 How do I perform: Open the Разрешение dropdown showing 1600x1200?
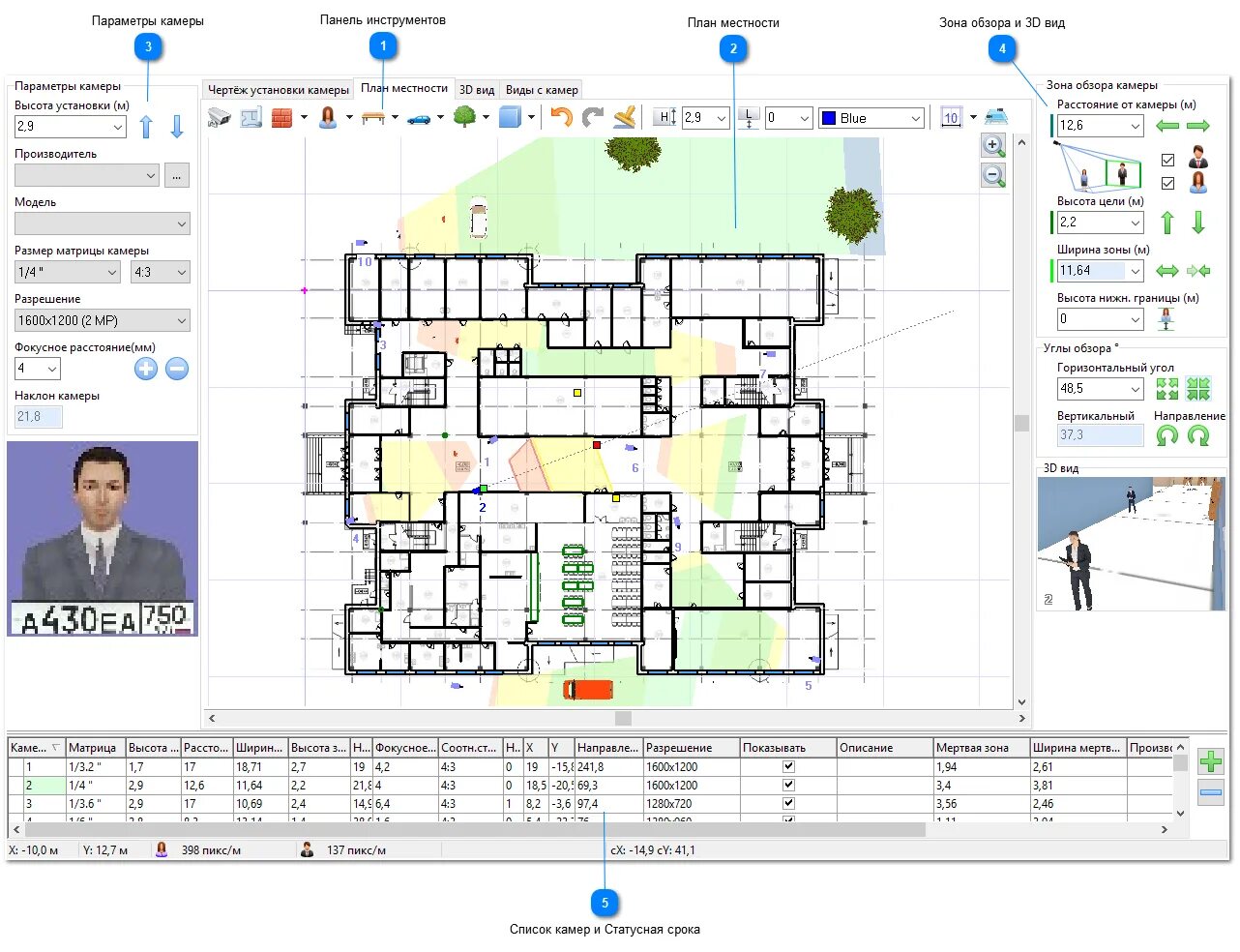(x=103, y=320)
